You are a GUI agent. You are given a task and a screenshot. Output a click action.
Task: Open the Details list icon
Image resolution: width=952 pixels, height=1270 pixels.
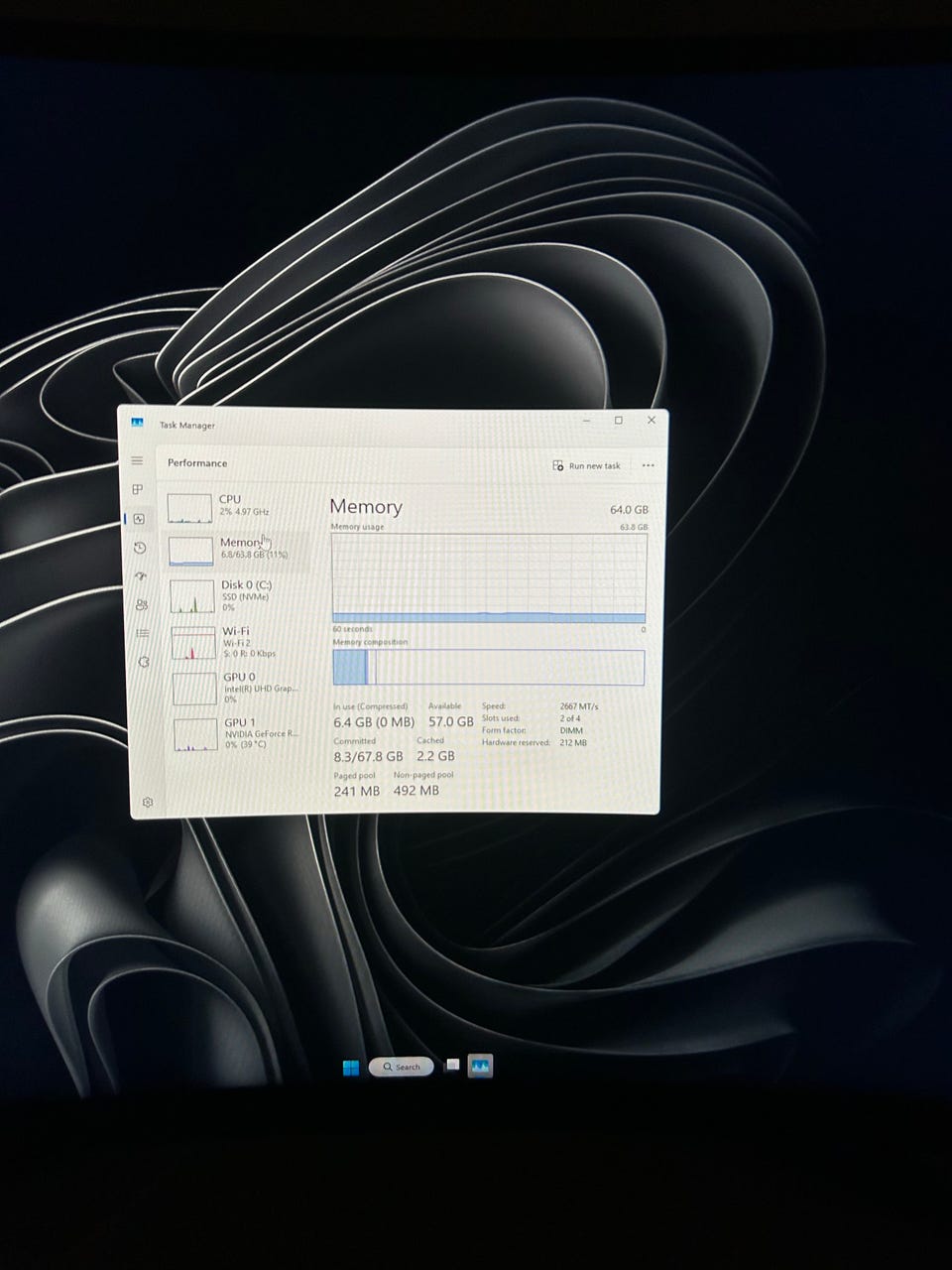pyautogui.click(x=143, y=633)
